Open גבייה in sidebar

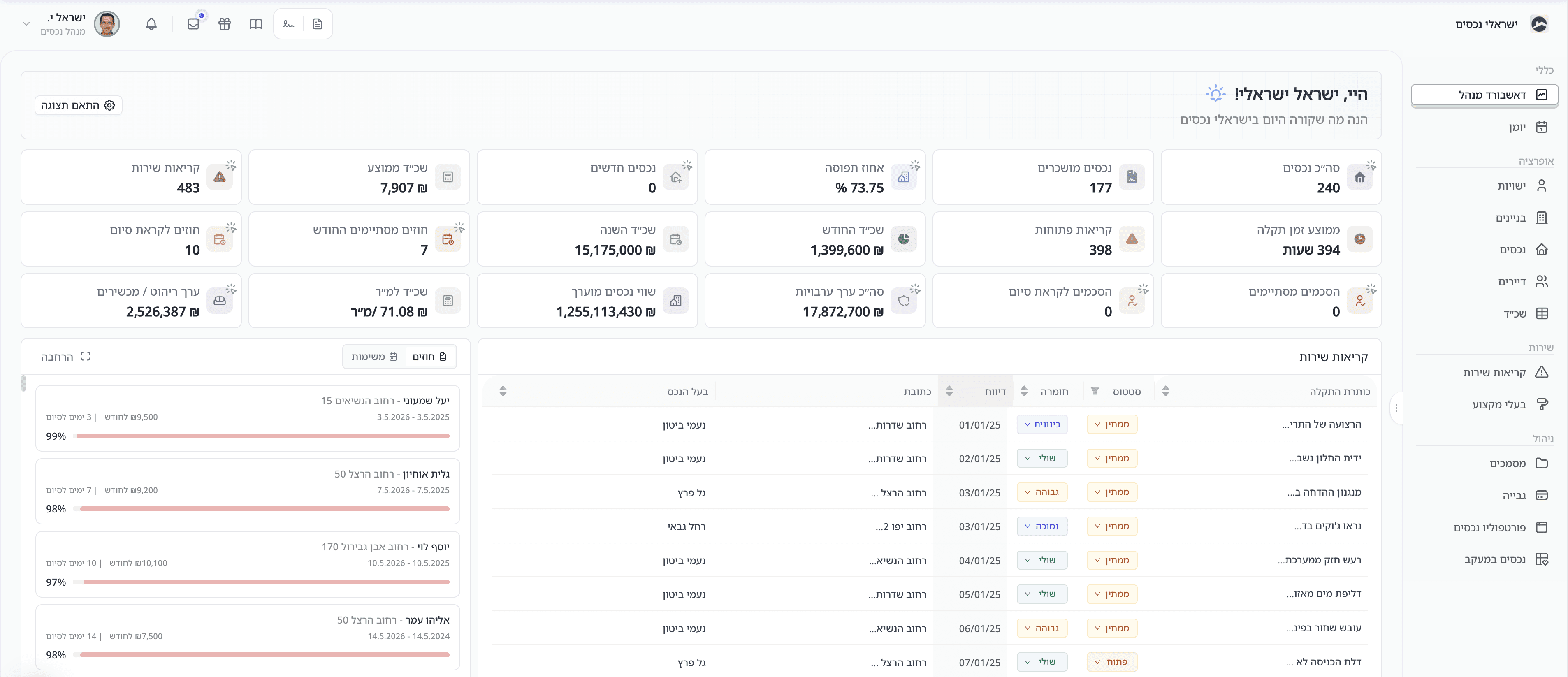[x=1484, y=495]
